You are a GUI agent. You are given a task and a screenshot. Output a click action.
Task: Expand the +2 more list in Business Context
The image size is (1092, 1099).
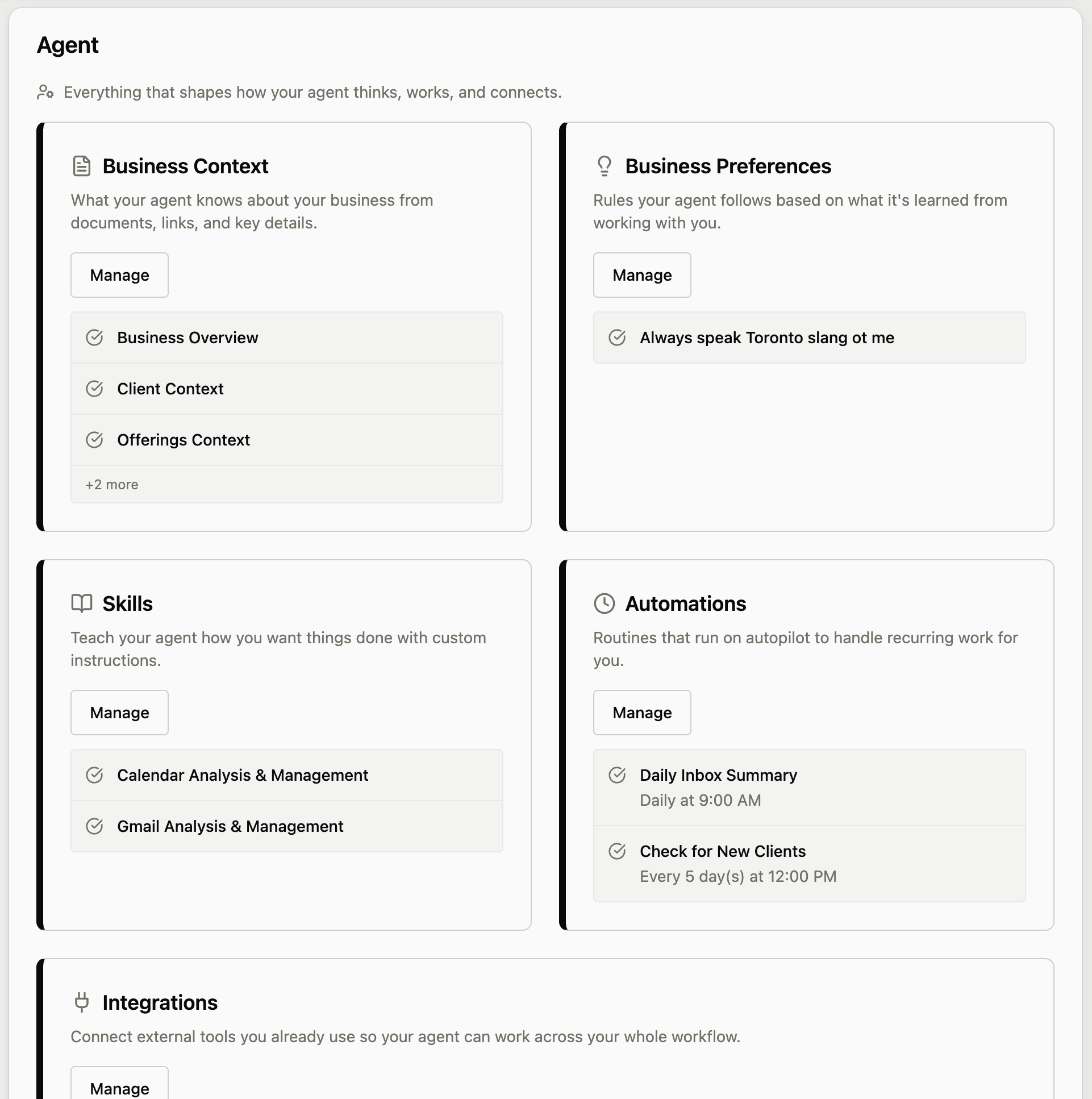(111, 484)
